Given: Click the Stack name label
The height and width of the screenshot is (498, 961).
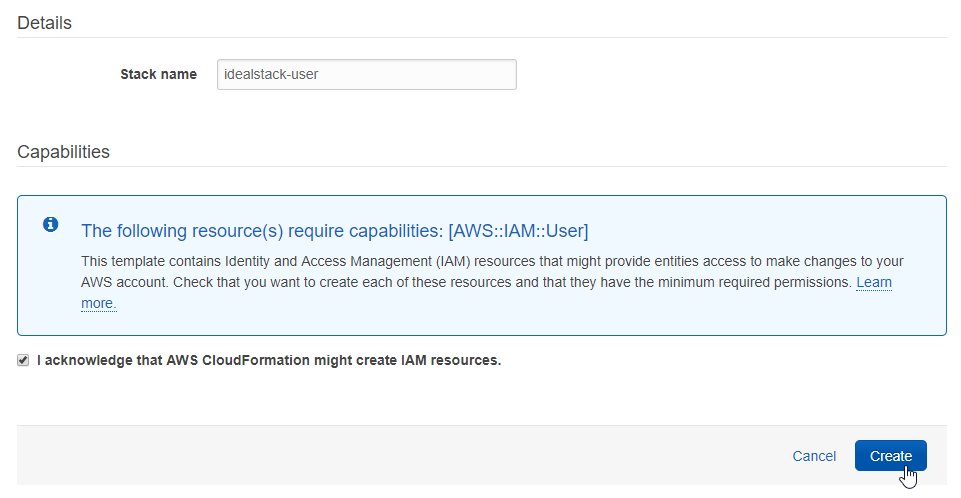Looking at the screenshot, I should (158, 75).
